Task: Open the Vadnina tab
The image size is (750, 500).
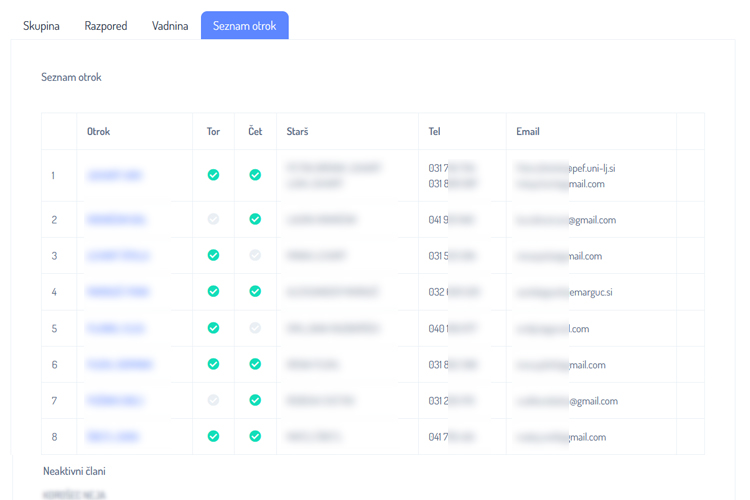Action: click(x=170, y=26)
